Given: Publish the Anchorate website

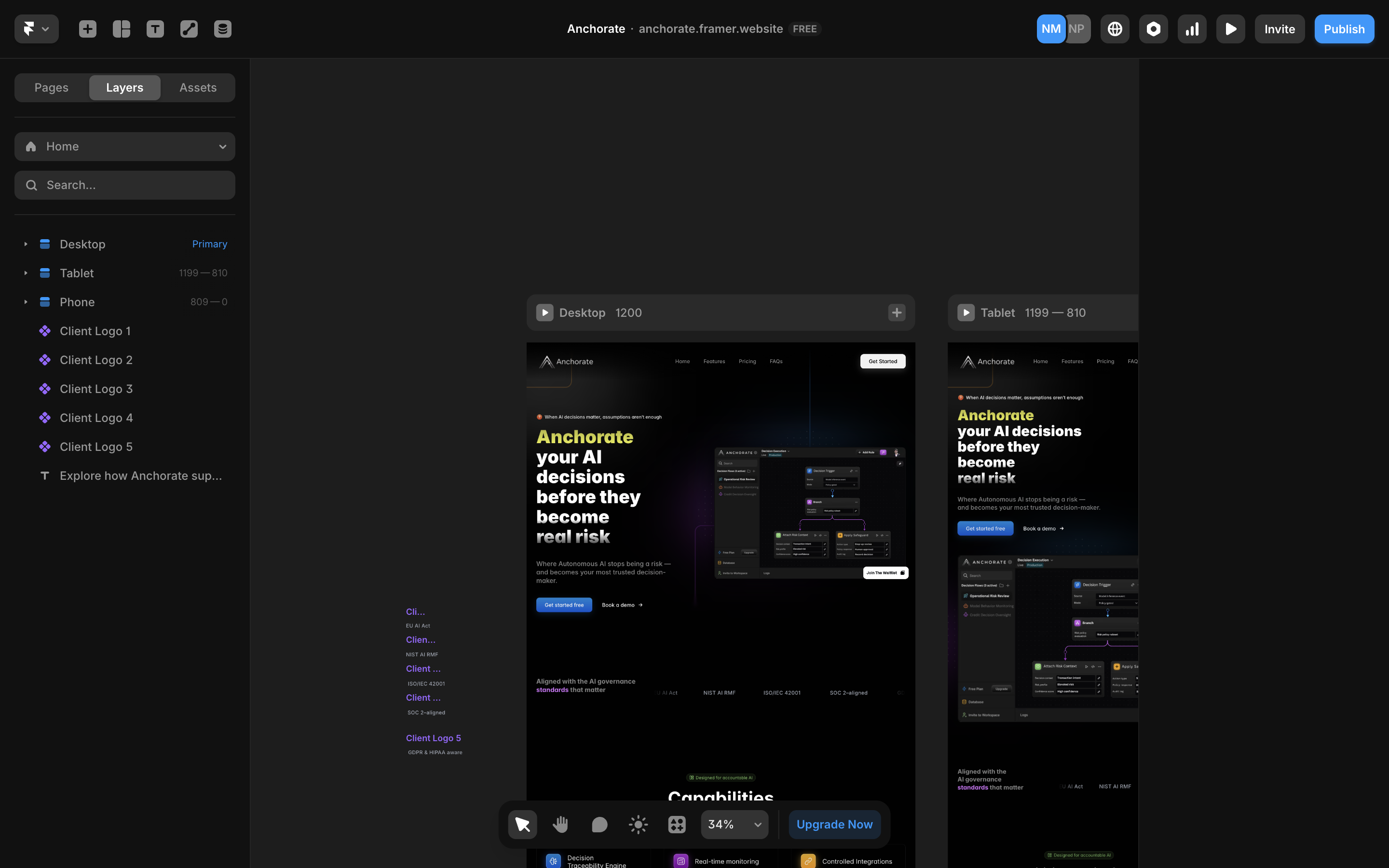Looking at the screenshot, I should pos(1344,28).
